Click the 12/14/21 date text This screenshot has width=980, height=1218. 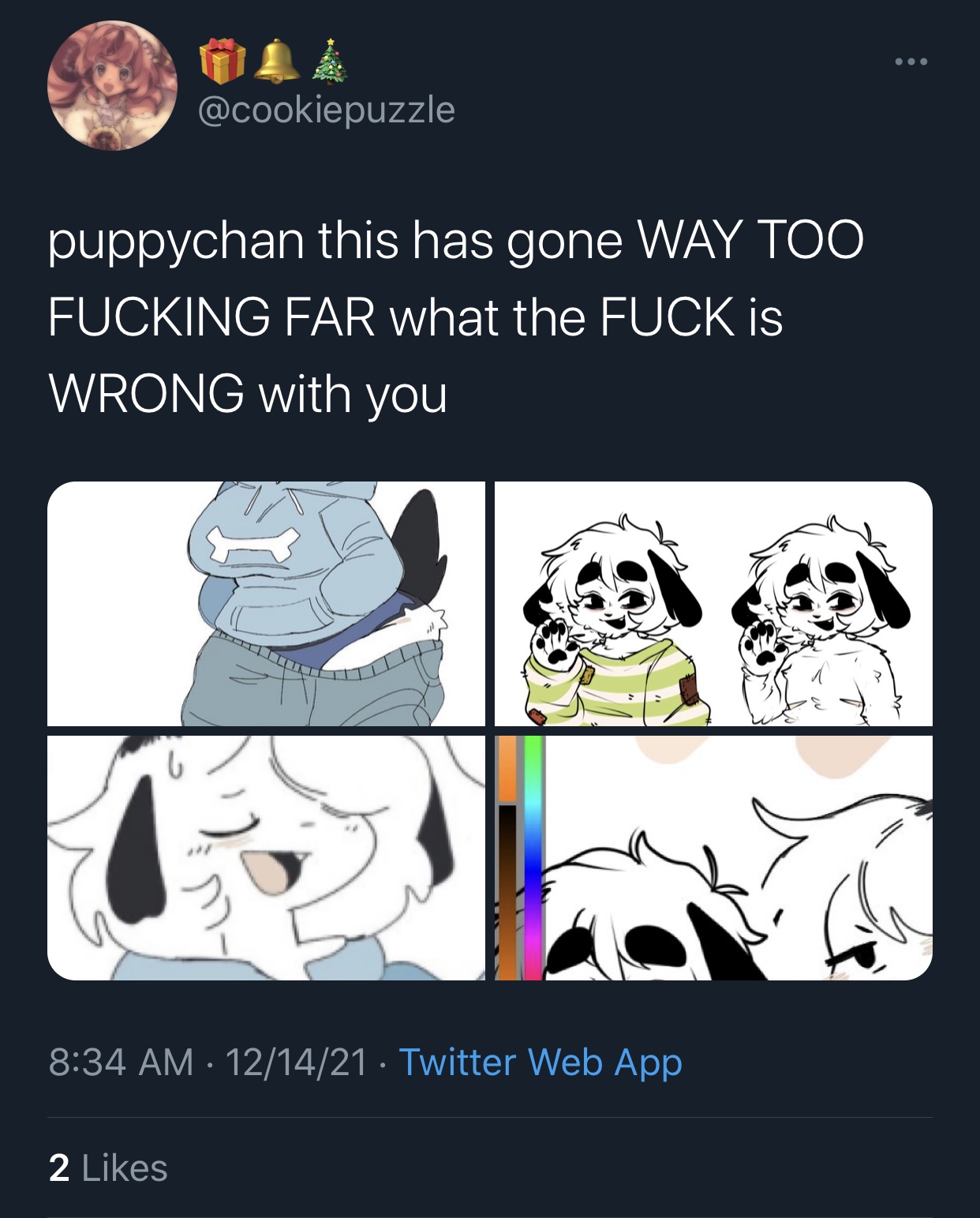tap(297, 1062)
